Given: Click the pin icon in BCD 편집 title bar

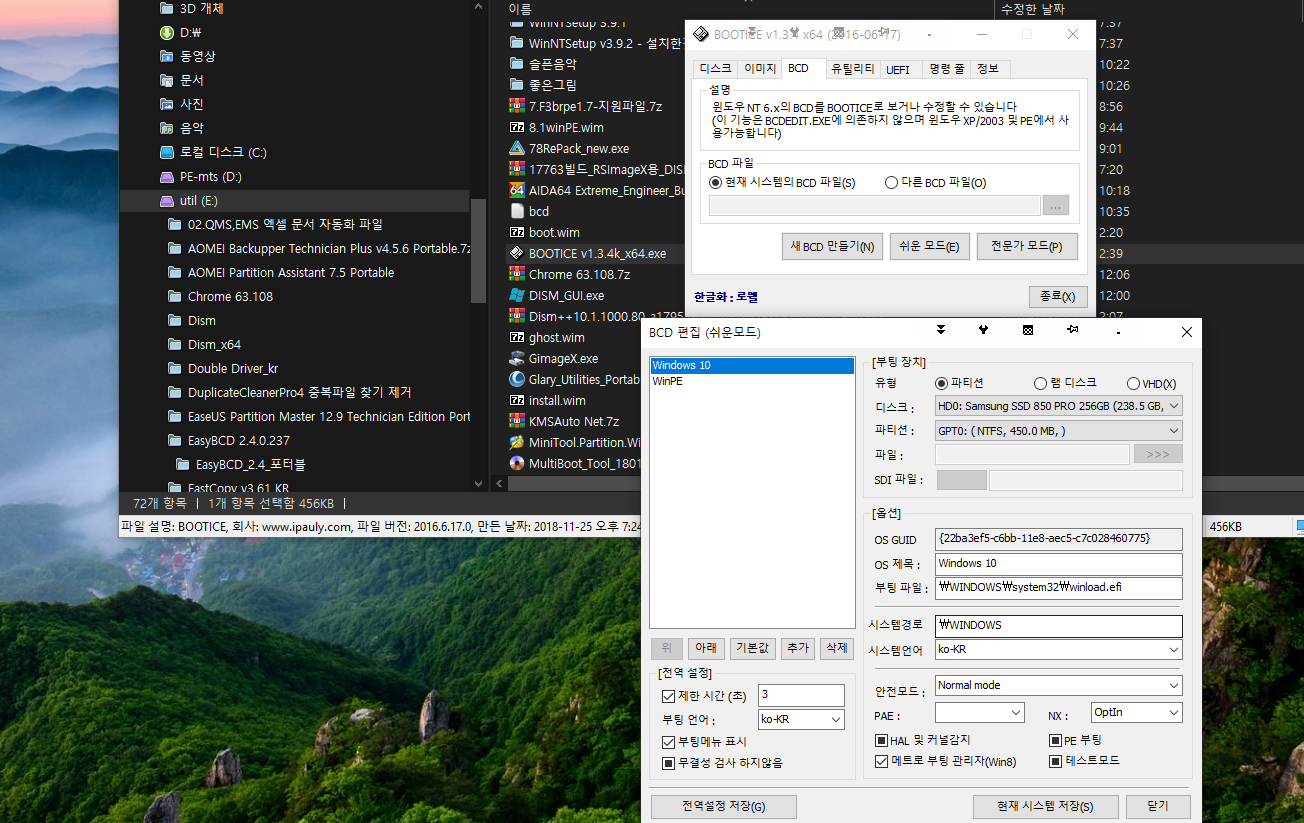Looking at the screenshot, I should [x=1072, y=329].
